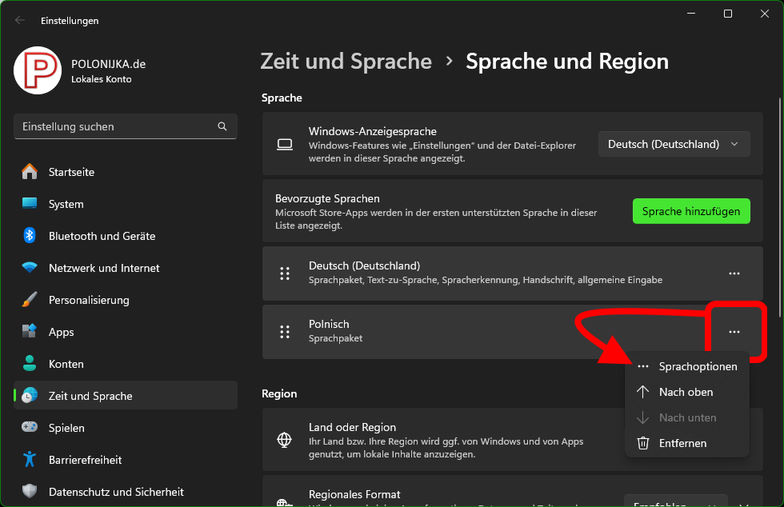Viewport: 784px width, 507px height.
Task: Select Sprachoptionen from context menu
Action: [x=697, y=366]
